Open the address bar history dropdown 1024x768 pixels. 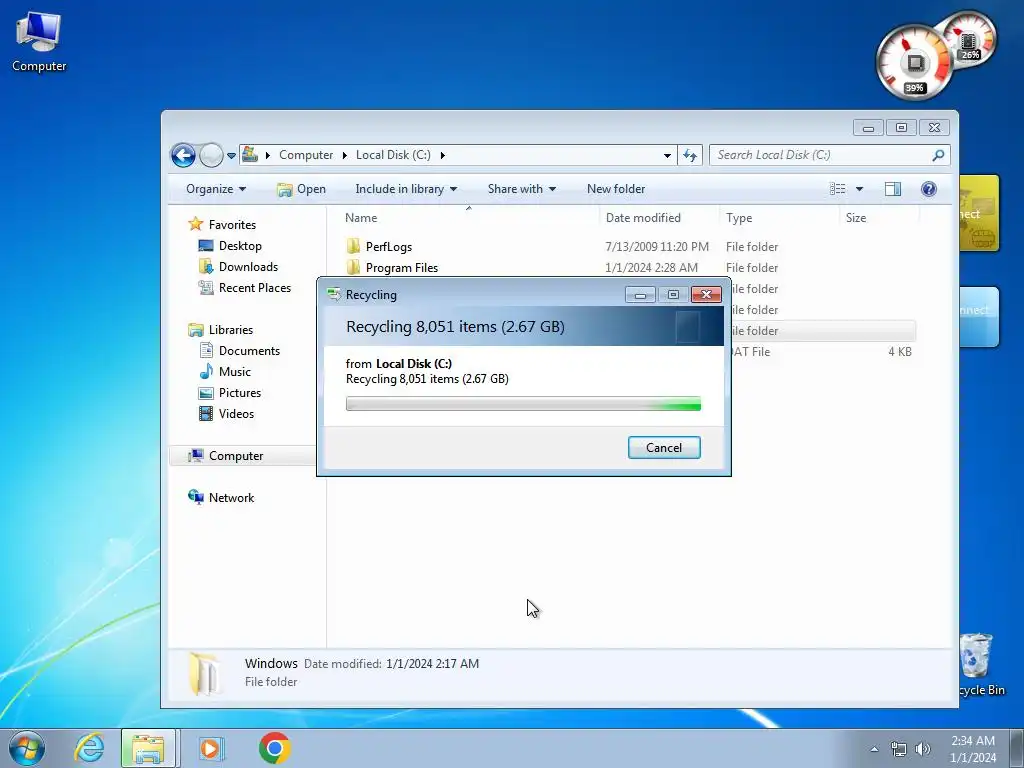[x=667, y=155]
